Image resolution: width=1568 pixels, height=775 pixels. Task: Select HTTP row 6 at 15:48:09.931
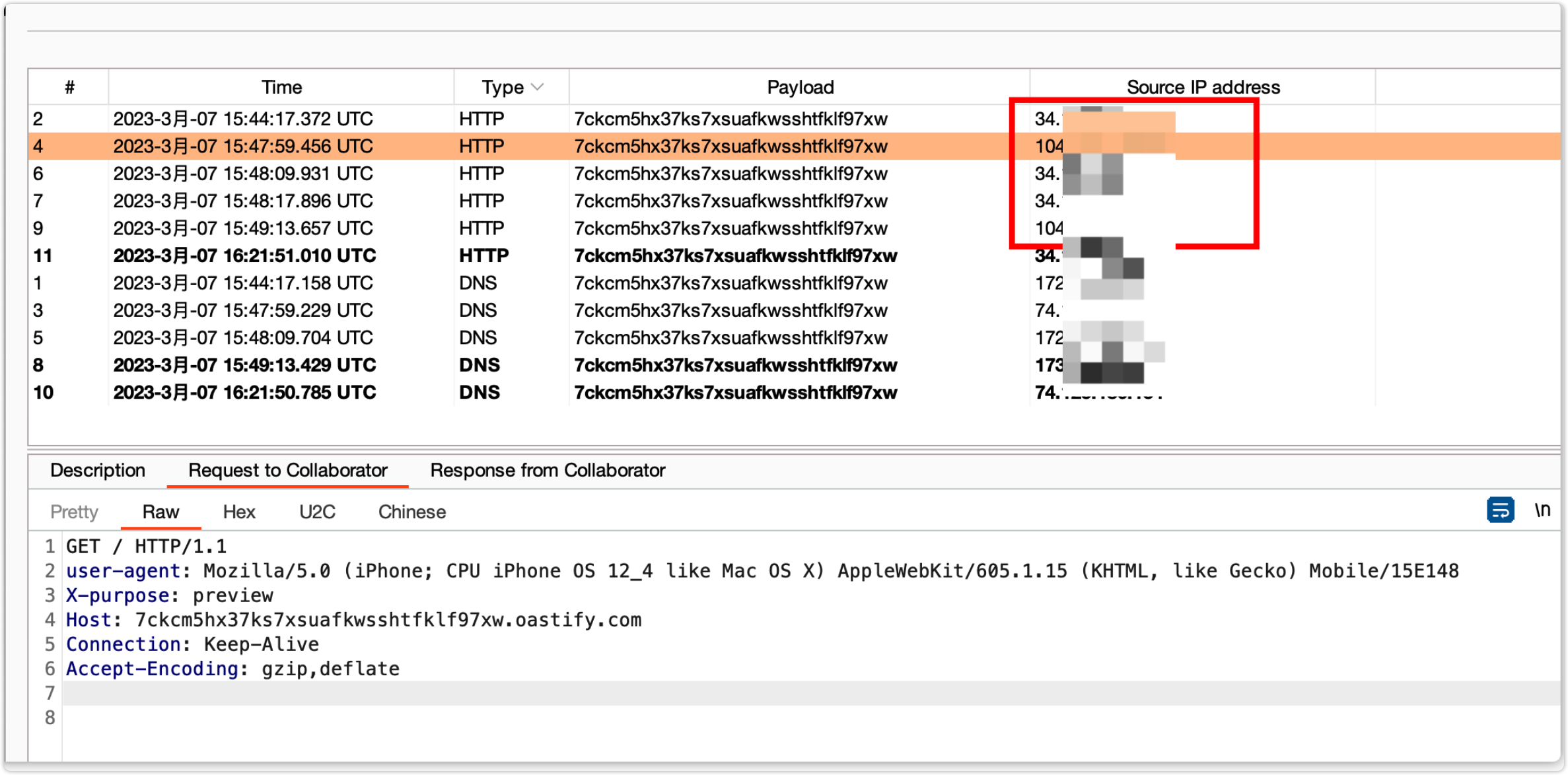(794, 174)
